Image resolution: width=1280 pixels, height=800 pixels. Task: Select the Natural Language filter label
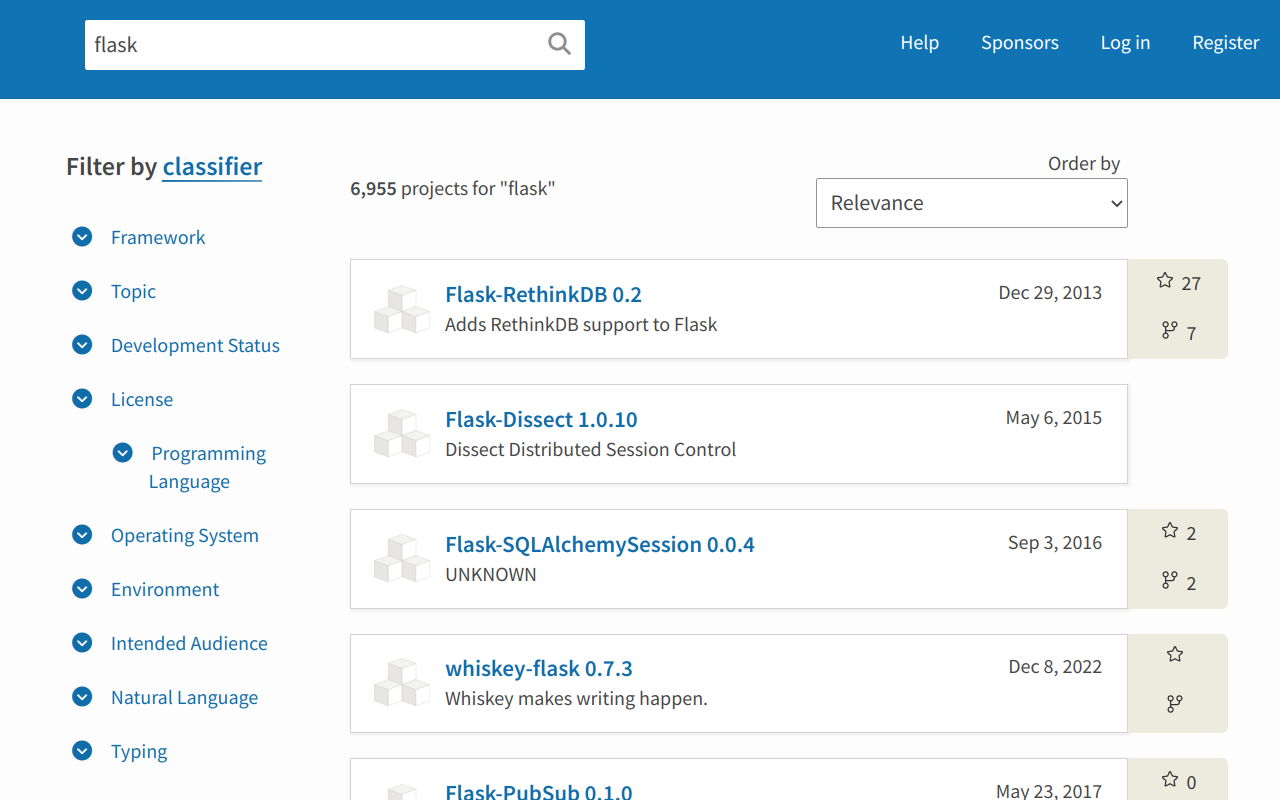pyautogui.click(x=184, y=697)
